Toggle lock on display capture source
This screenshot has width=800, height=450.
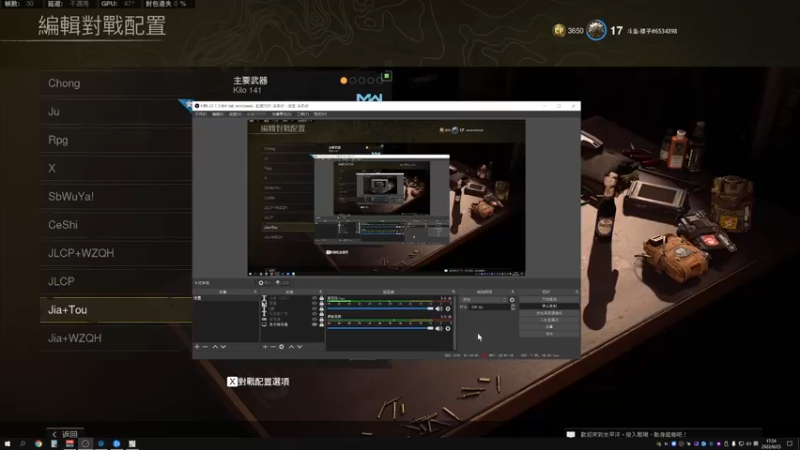321,324
